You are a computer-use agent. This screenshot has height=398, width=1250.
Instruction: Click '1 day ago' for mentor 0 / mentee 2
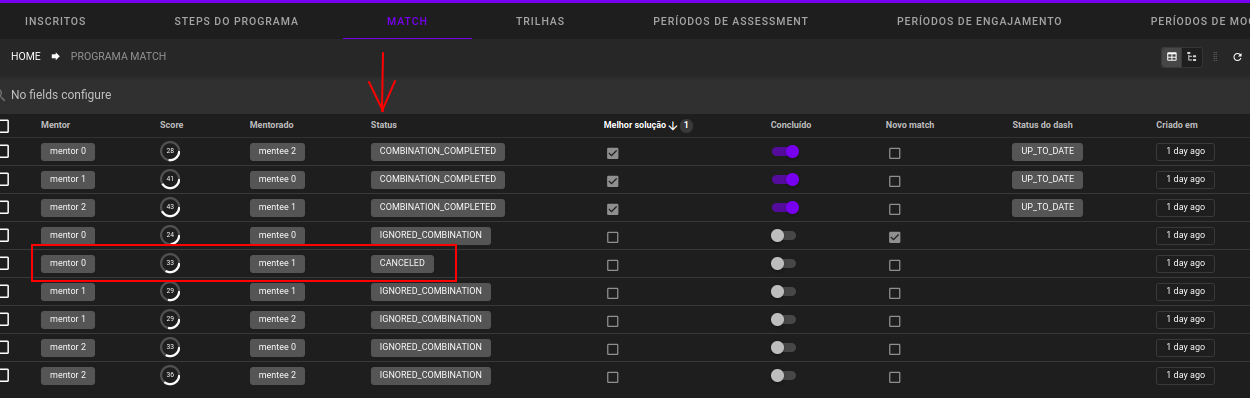click(1185, 151)
